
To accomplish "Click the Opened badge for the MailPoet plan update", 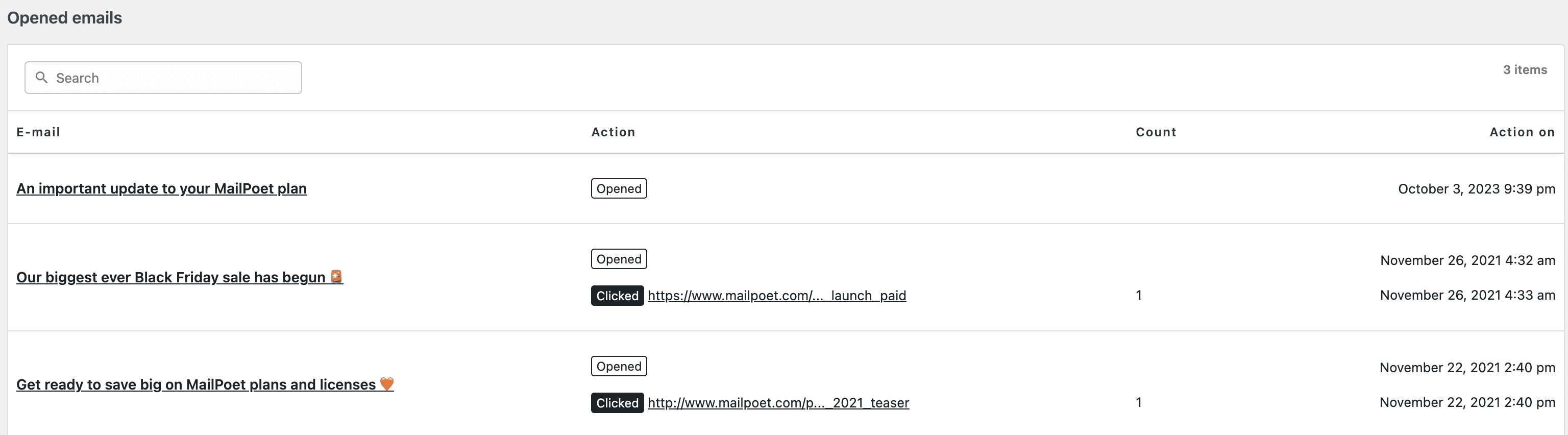I will coord(619,189).
